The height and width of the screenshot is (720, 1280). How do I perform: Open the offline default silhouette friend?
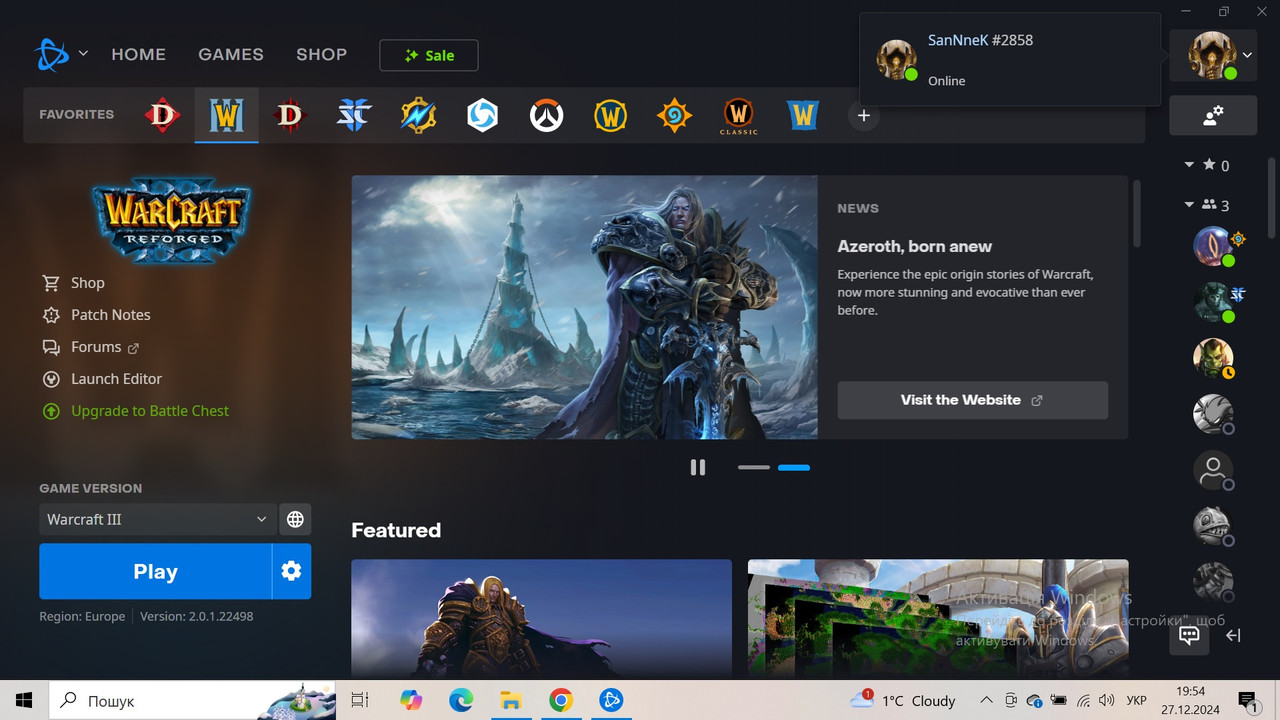point(1213,470)
